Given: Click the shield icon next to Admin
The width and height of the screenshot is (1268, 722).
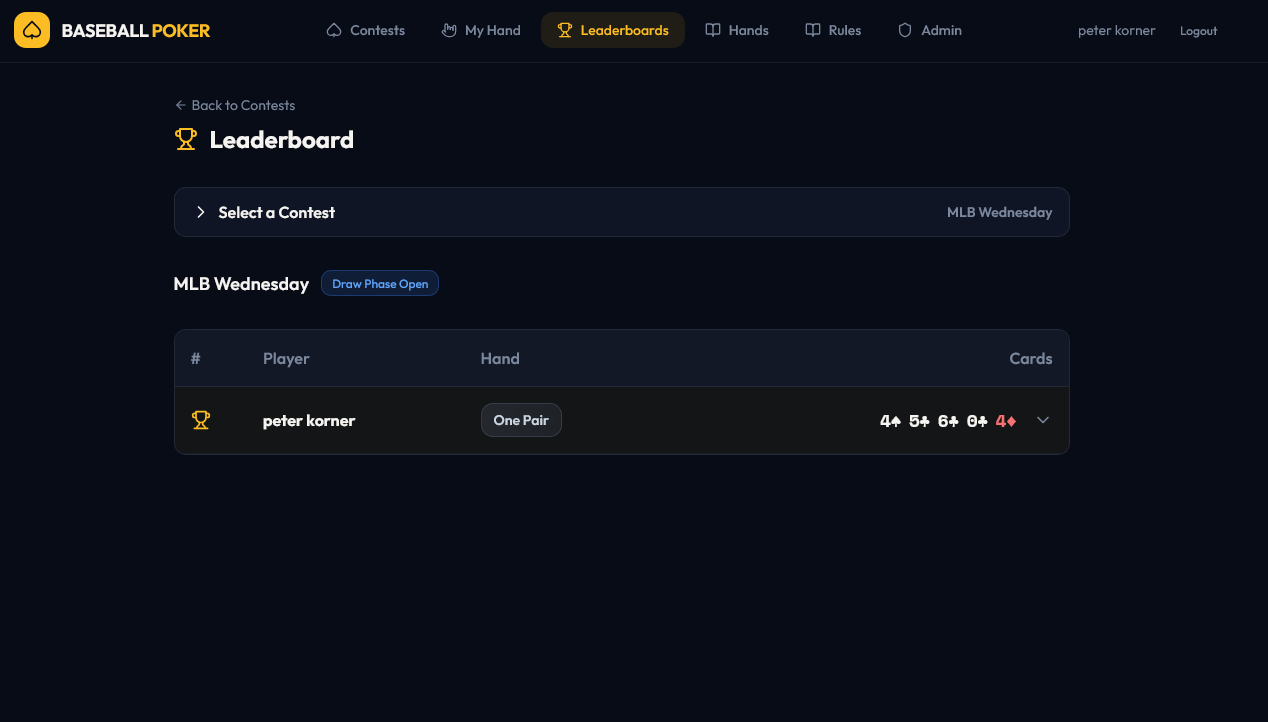Looking at the screenshot, I should [905, 30].
